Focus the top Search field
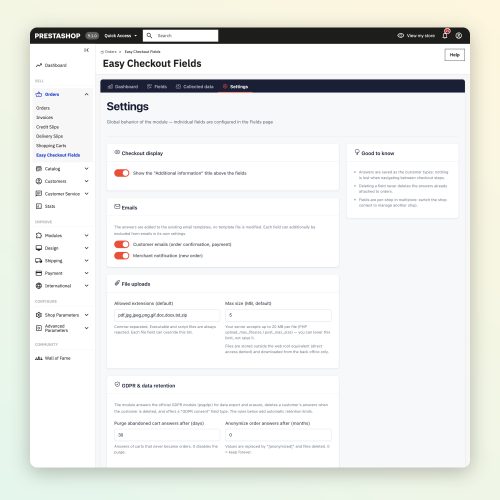The image size is (500, 500). click(x=180, y=36)
